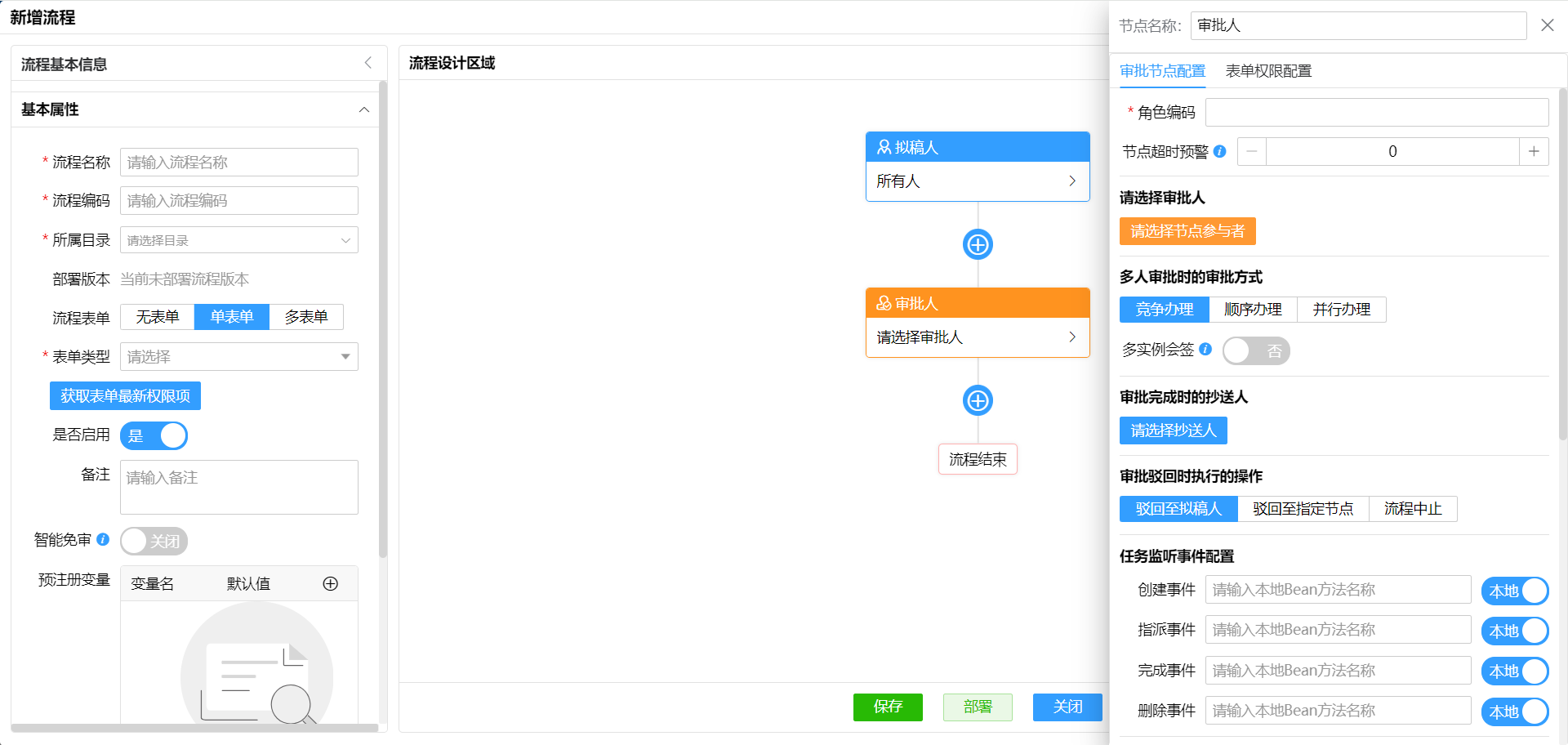Screen dimensions: 1568x745
Task: Add a variable with the 预注册变量 plus icon
Action: click(x=330, y=583)
